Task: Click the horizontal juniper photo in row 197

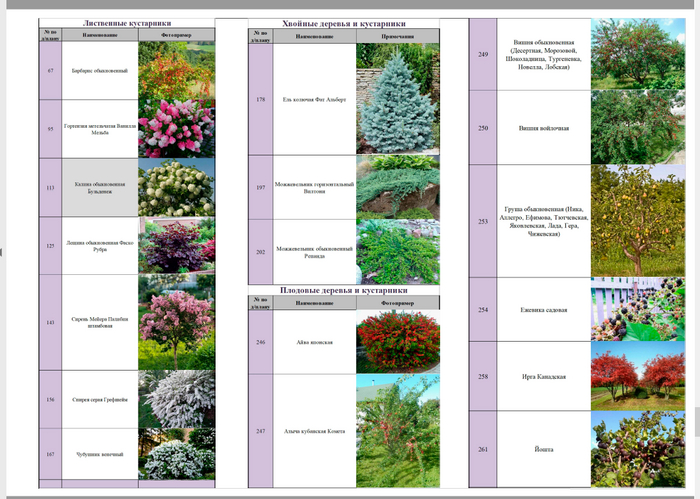Action: click(x=398, y=187)
